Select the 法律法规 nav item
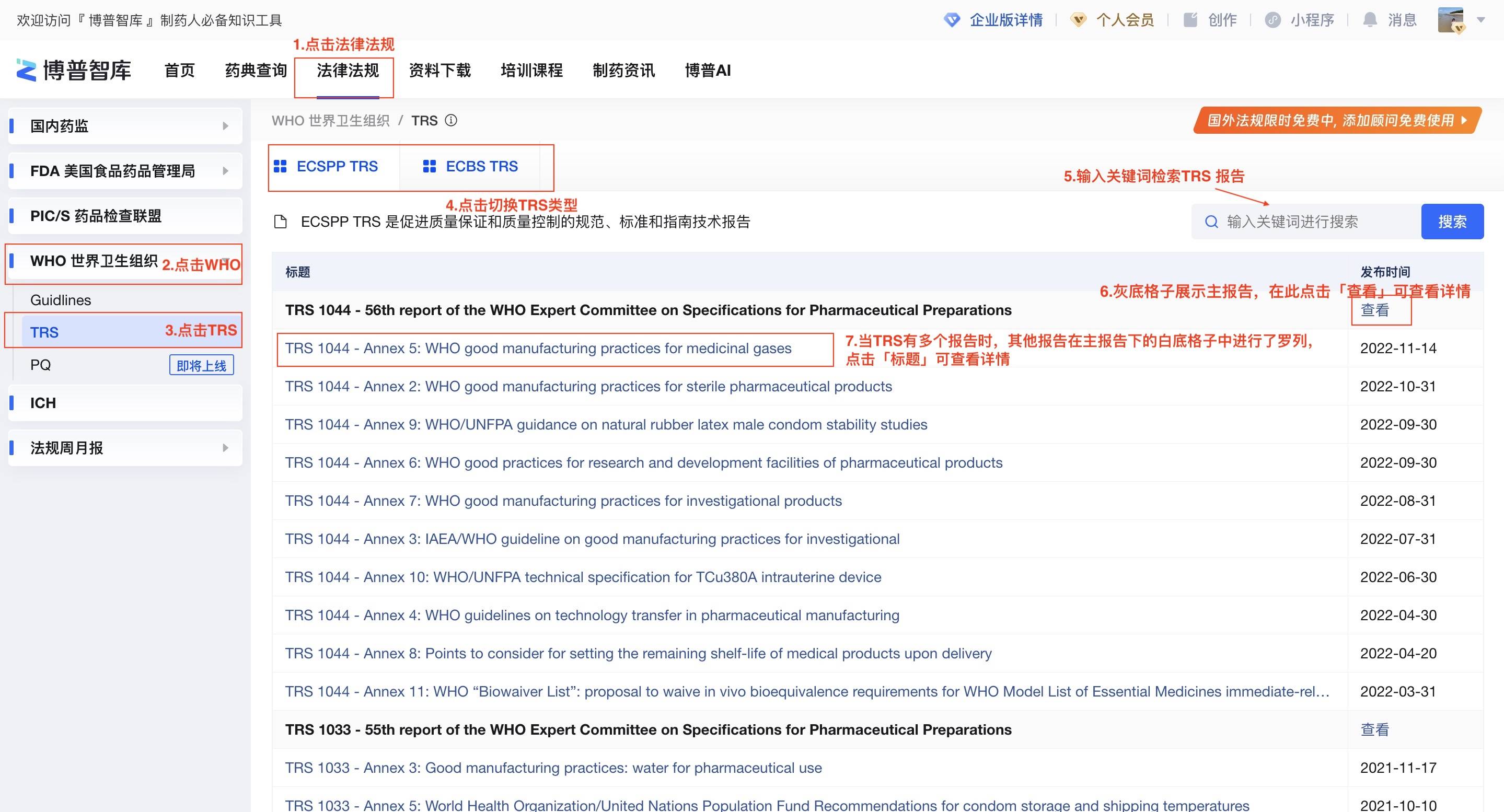 (348, 71)
